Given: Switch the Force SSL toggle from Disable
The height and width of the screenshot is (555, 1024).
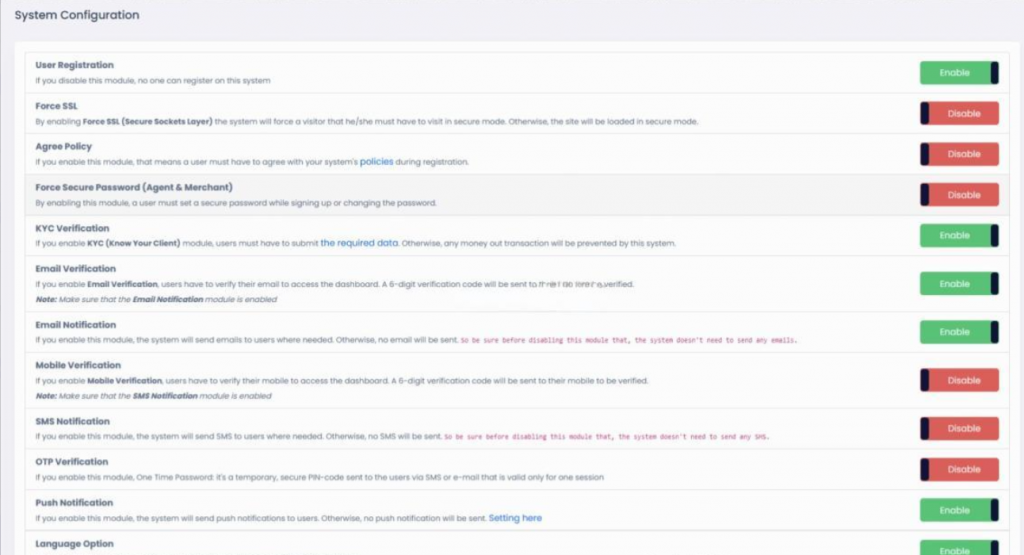Looking at the screenshot, I should tap(959, 114).
